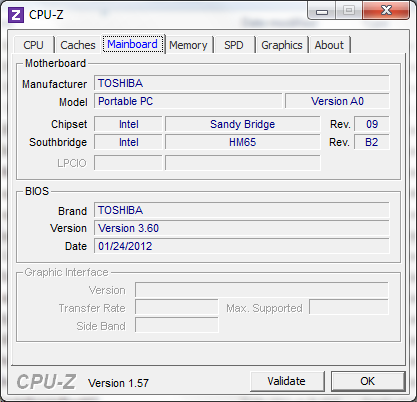Select the BIOS 'Version 3.60' field
This screenshot has width=417, height=402.
[242, 228]
